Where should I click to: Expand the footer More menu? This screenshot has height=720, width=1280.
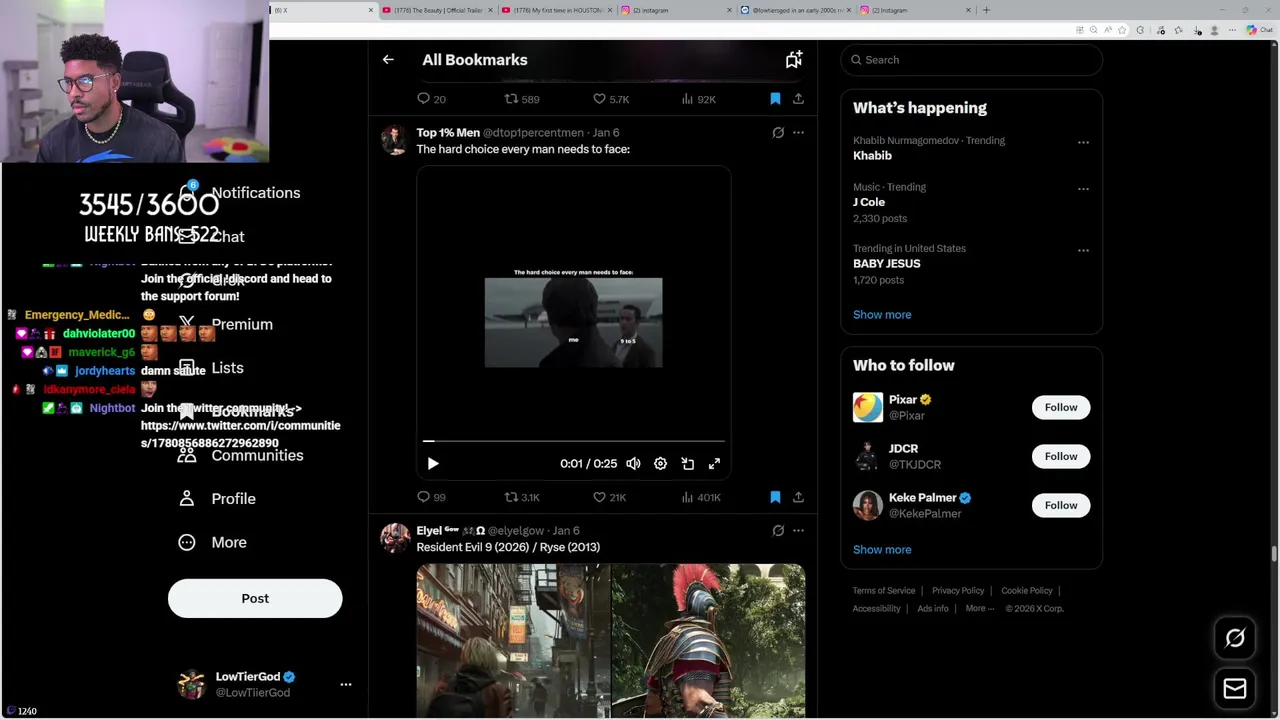coord(980,609)
